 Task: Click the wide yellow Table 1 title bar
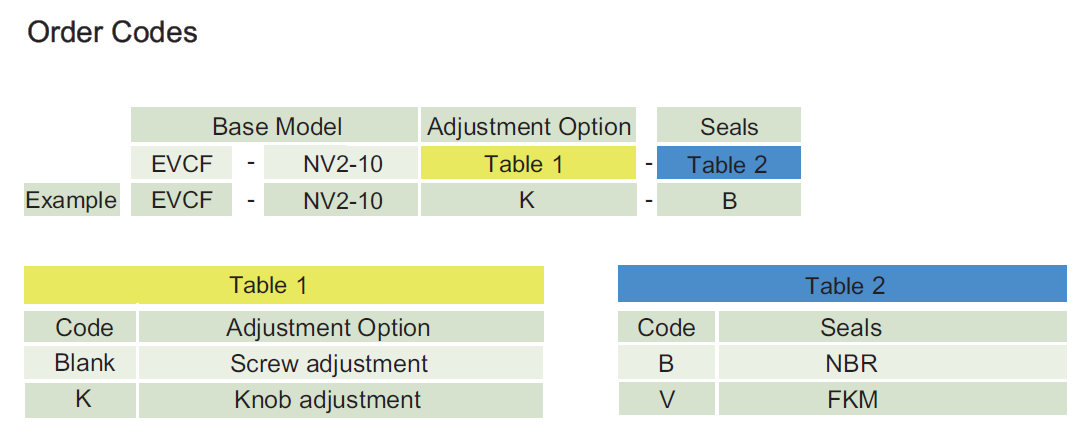coord(283,285)
